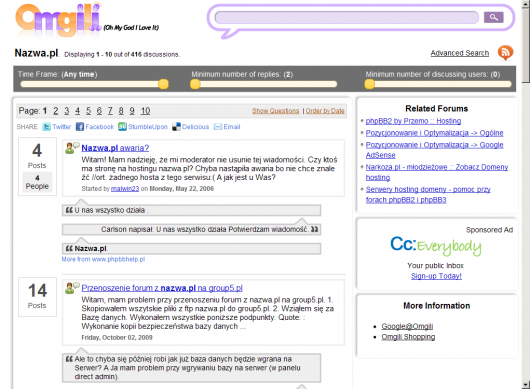This screenshot has height=389, width=530.
Task: Click Order by Date link
Action: [x=325, y=111]
